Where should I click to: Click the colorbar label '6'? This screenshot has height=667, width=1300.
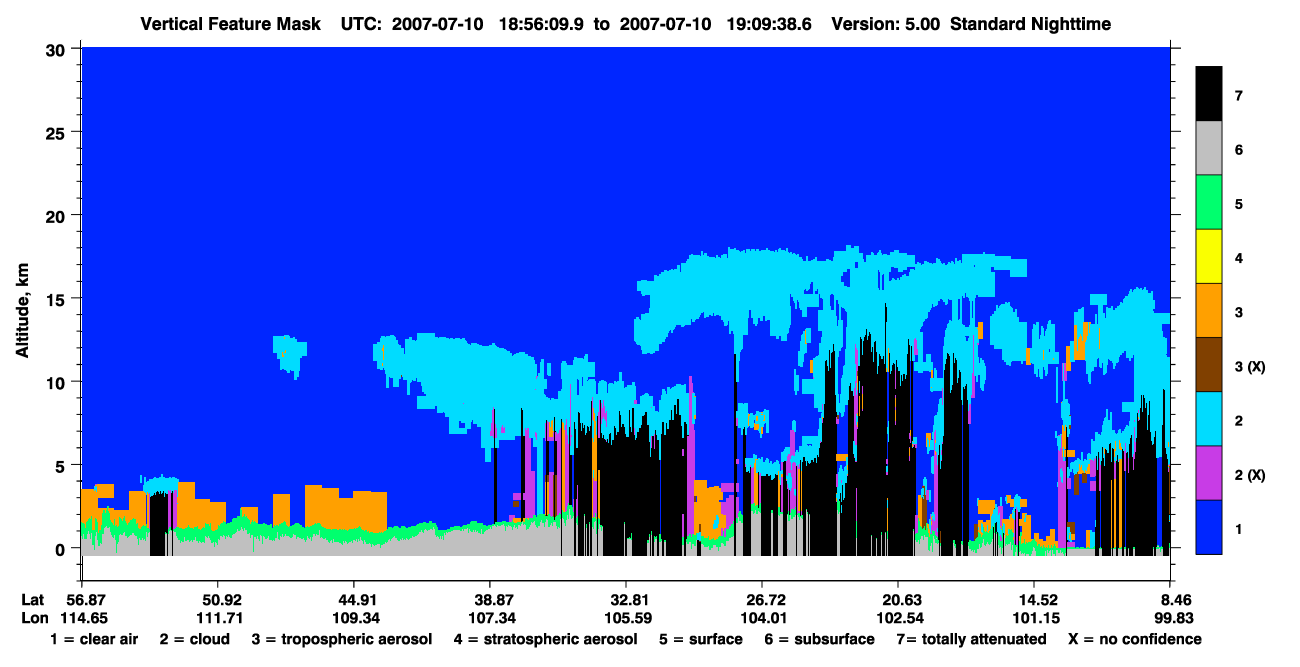[1238, 150]
